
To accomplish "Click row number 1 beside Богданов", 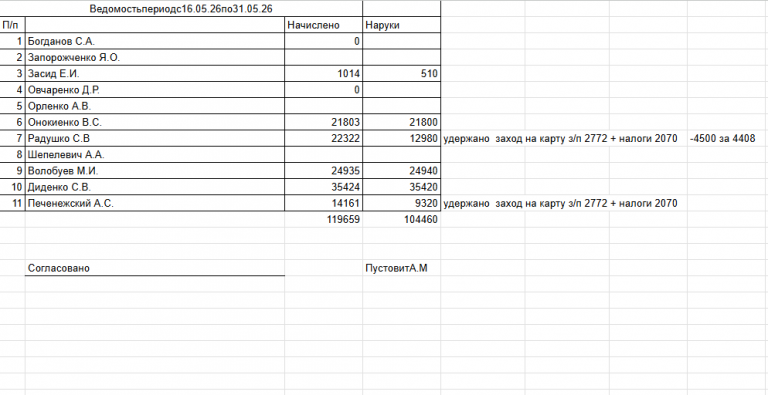I will 12,41.
